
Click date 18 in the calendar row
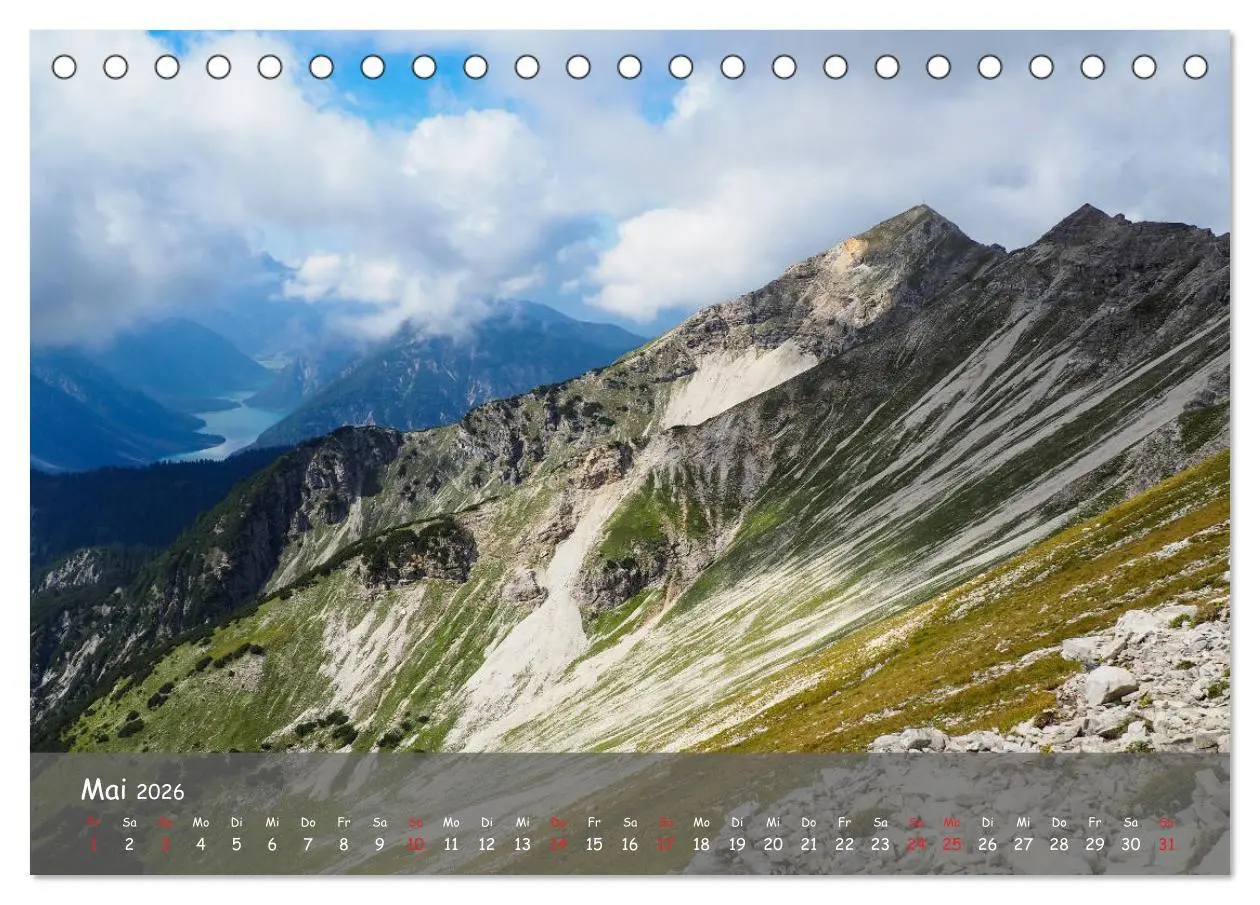[x=701, y=844]
